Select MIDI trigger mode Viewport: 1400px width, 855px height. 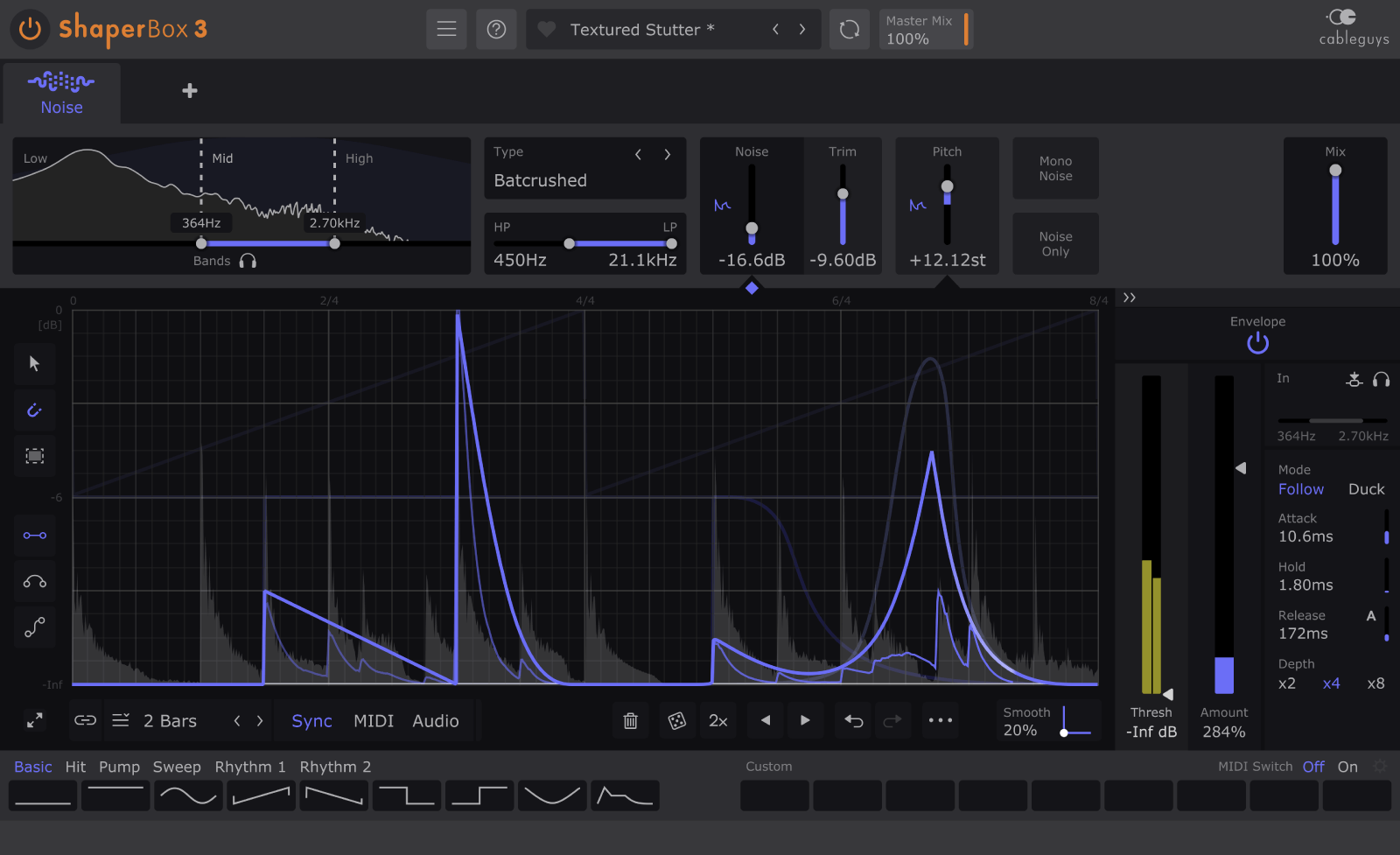click(x=374, y=721)
